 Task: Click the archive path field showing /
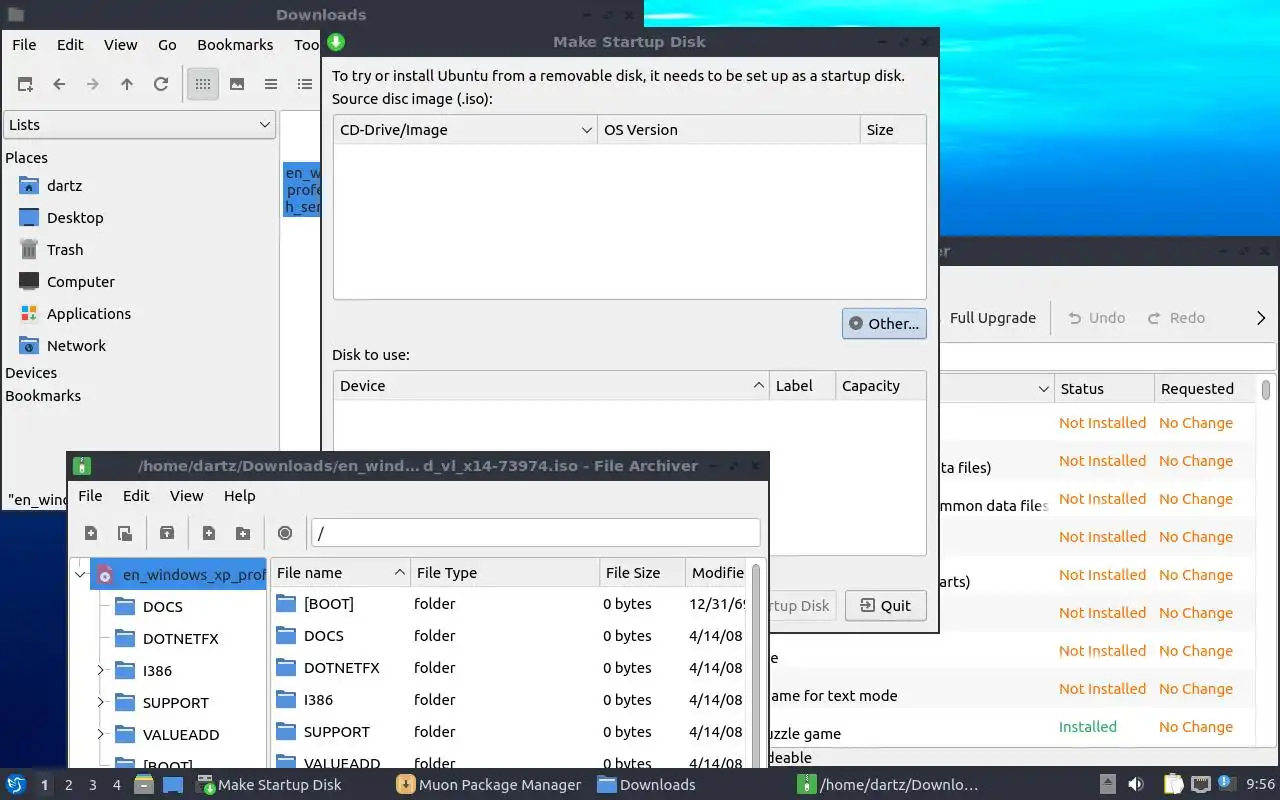pos(535,533)
